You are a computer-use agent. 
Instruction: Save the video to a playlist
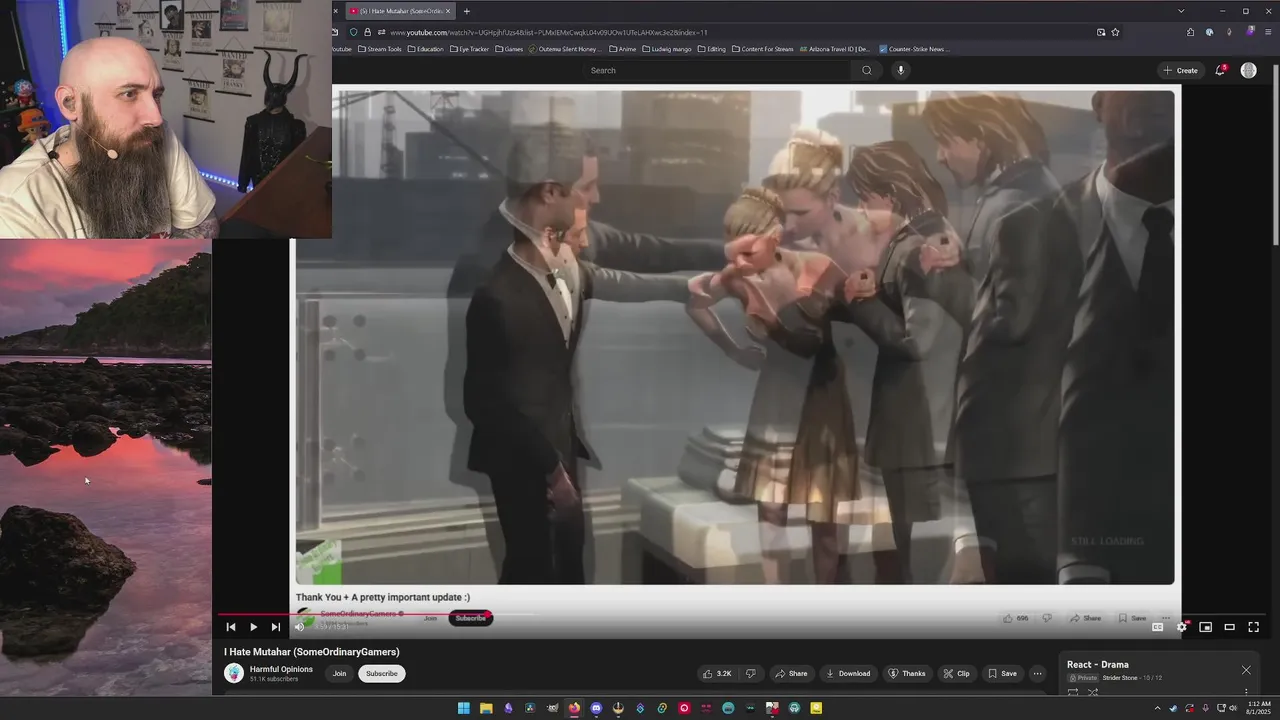pyautogui.click(x=1002, y=673)
